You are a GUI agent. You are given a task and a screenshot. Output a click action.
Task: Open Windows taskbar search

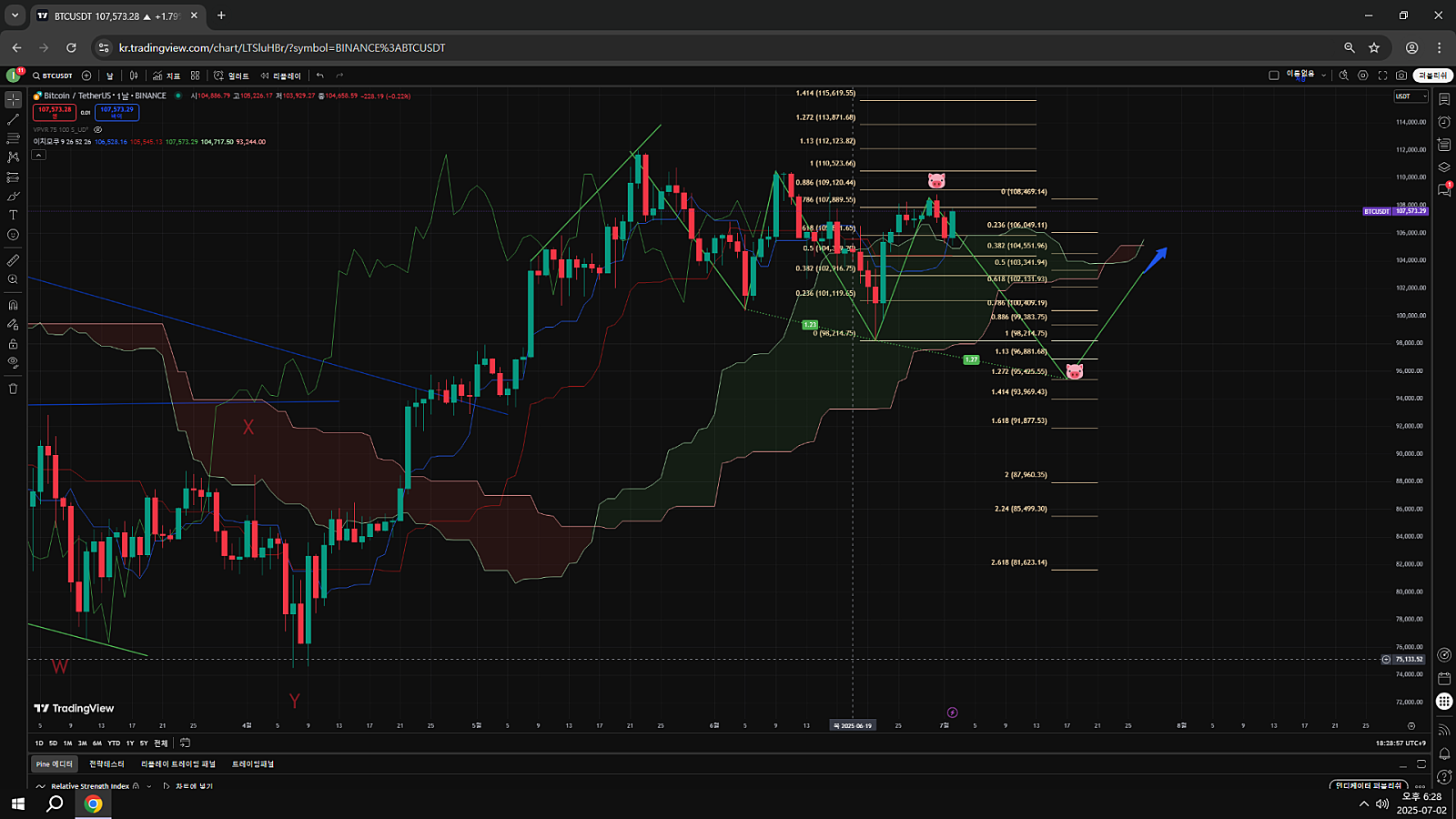point(55,804)
